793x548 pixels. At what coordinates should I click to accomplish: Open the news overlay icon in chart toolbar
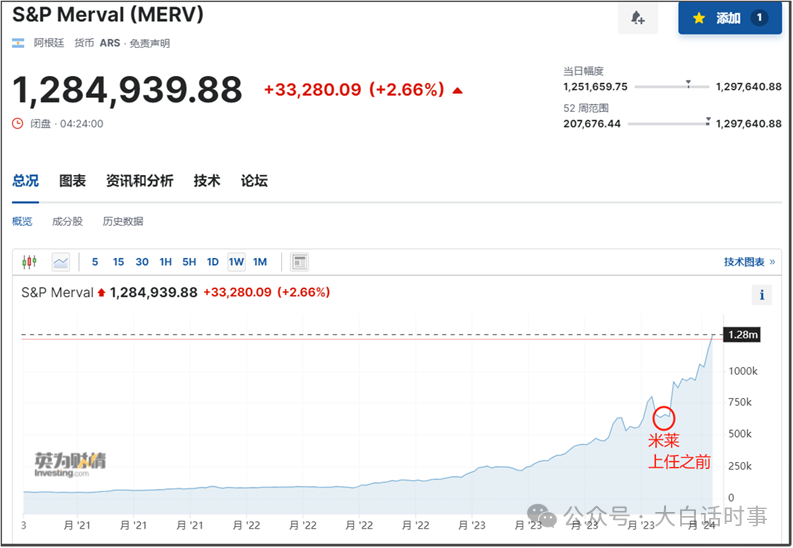299,262
